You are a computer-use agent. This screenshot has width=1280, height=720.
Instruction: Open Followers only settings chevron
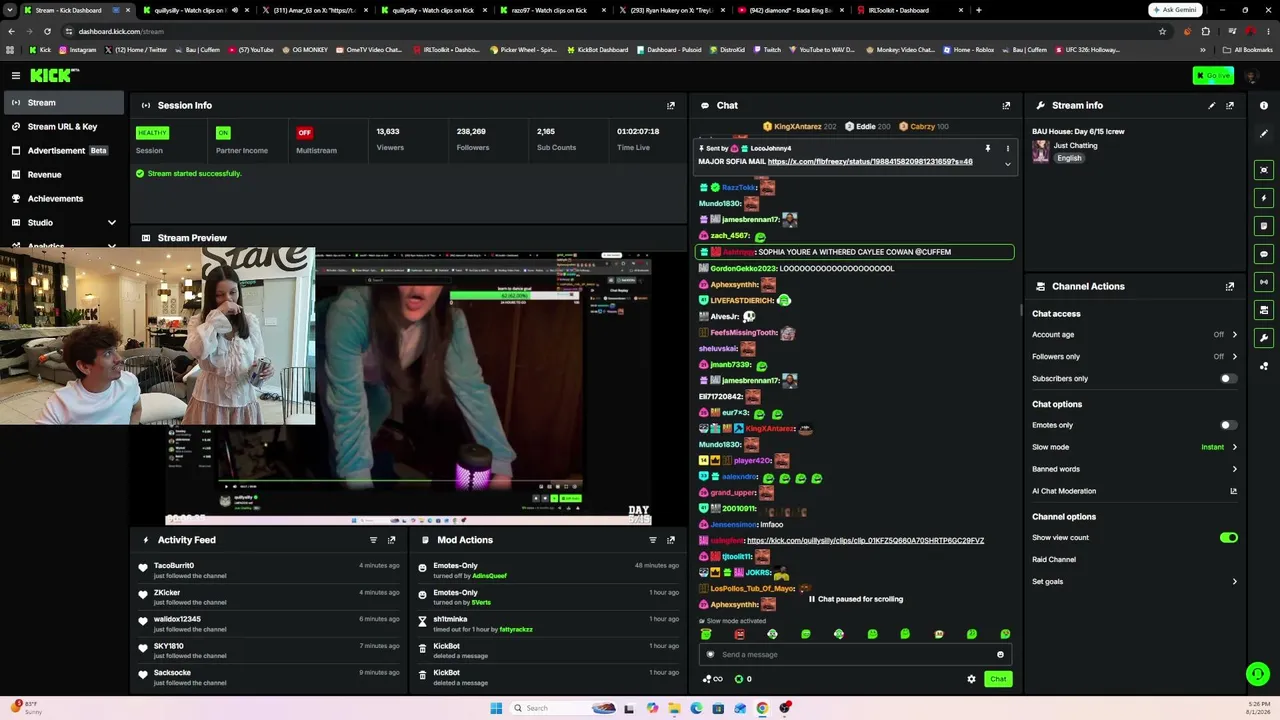[1234, 357]
